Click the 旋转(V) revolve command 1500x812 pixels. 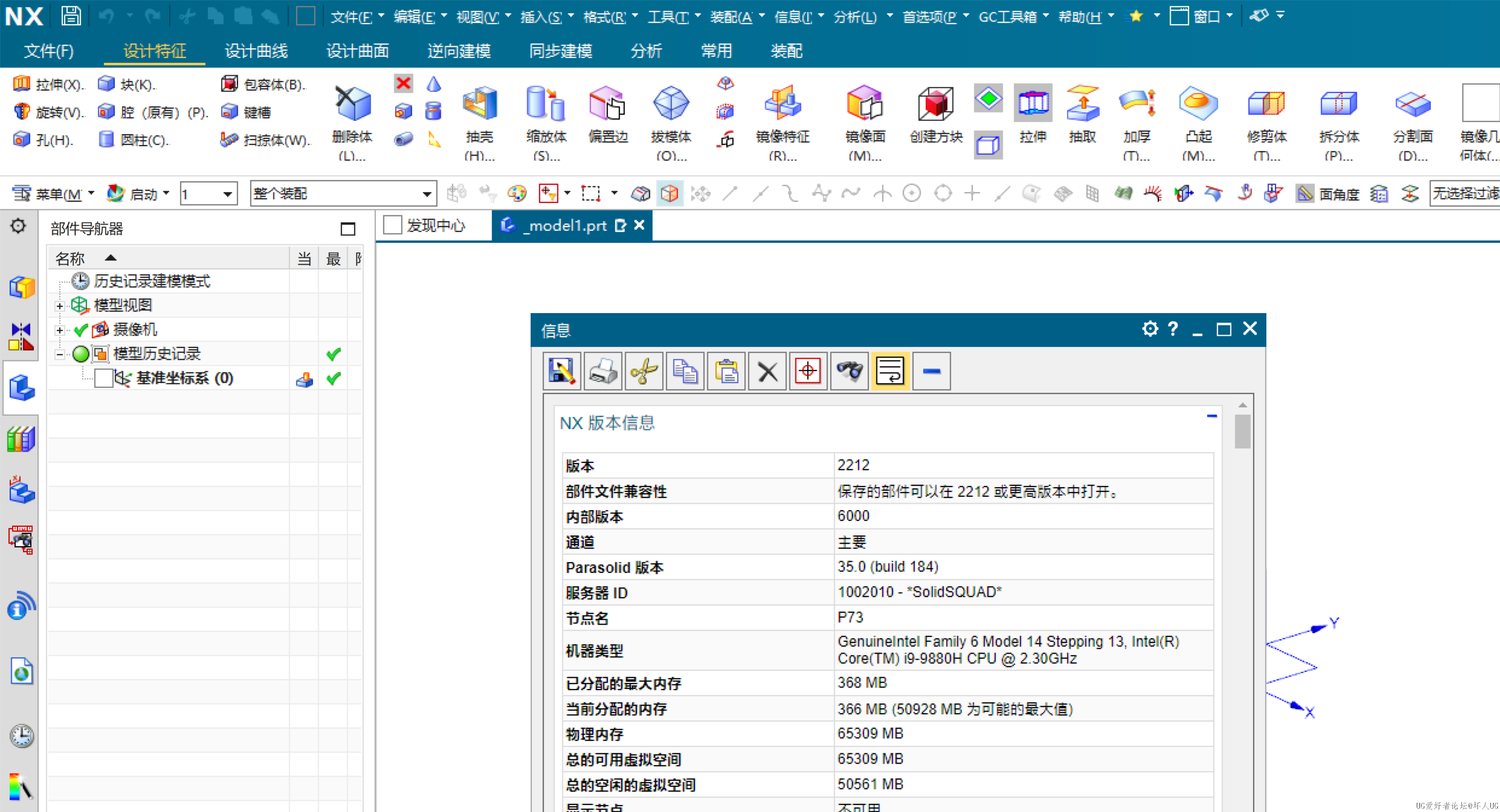coord(49,112)
